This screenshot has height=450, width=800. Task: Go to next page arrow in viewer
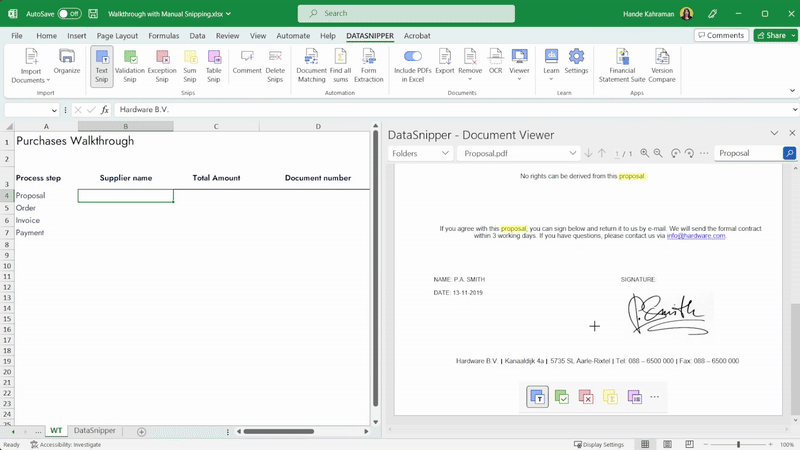(x=588, y=153)
